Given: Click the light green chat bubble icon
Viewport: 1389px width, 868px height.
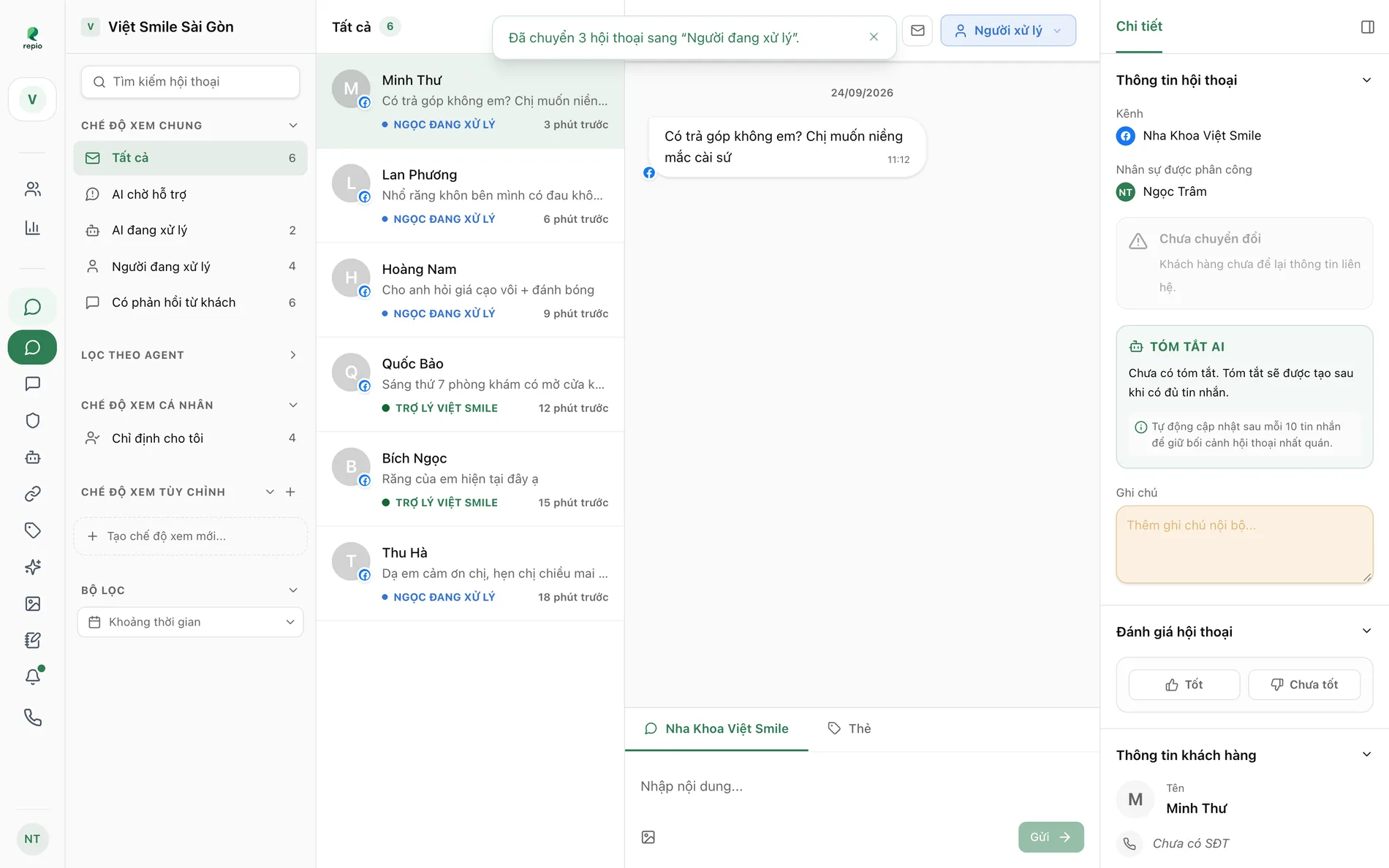Looking at the screenshot, I should coord(32,307).
